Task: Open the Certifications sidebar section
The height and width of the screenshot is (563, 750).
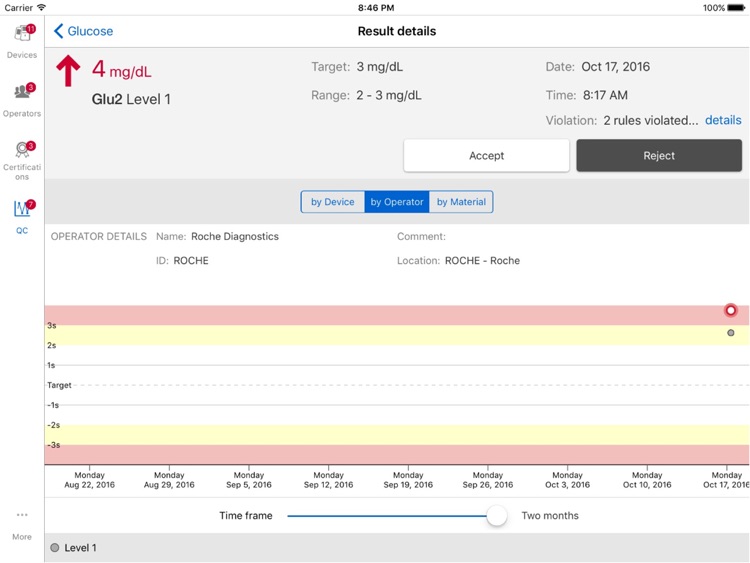Action: click(x=22, y=161)
